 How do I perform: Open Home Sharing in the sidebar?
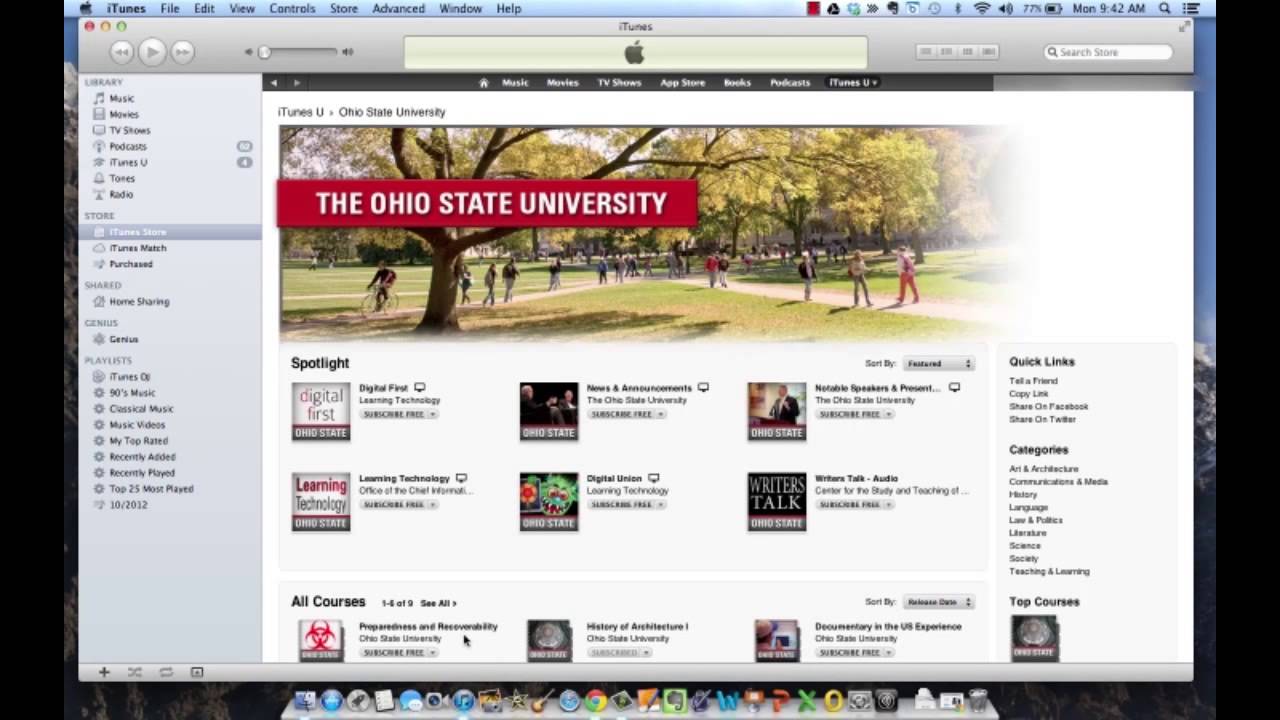click(139, 301)
